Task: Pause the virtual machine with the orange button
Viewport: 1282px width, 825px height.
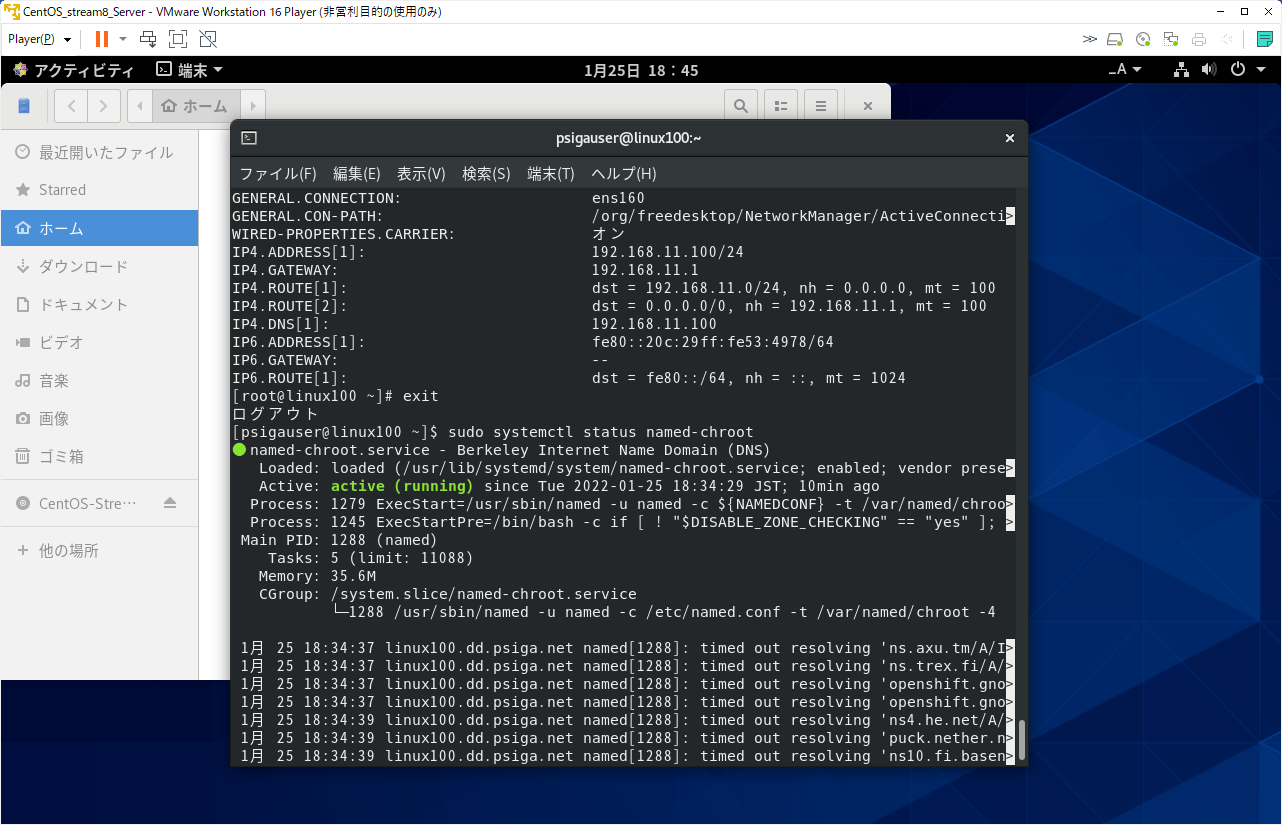Action: pos(101,39)
